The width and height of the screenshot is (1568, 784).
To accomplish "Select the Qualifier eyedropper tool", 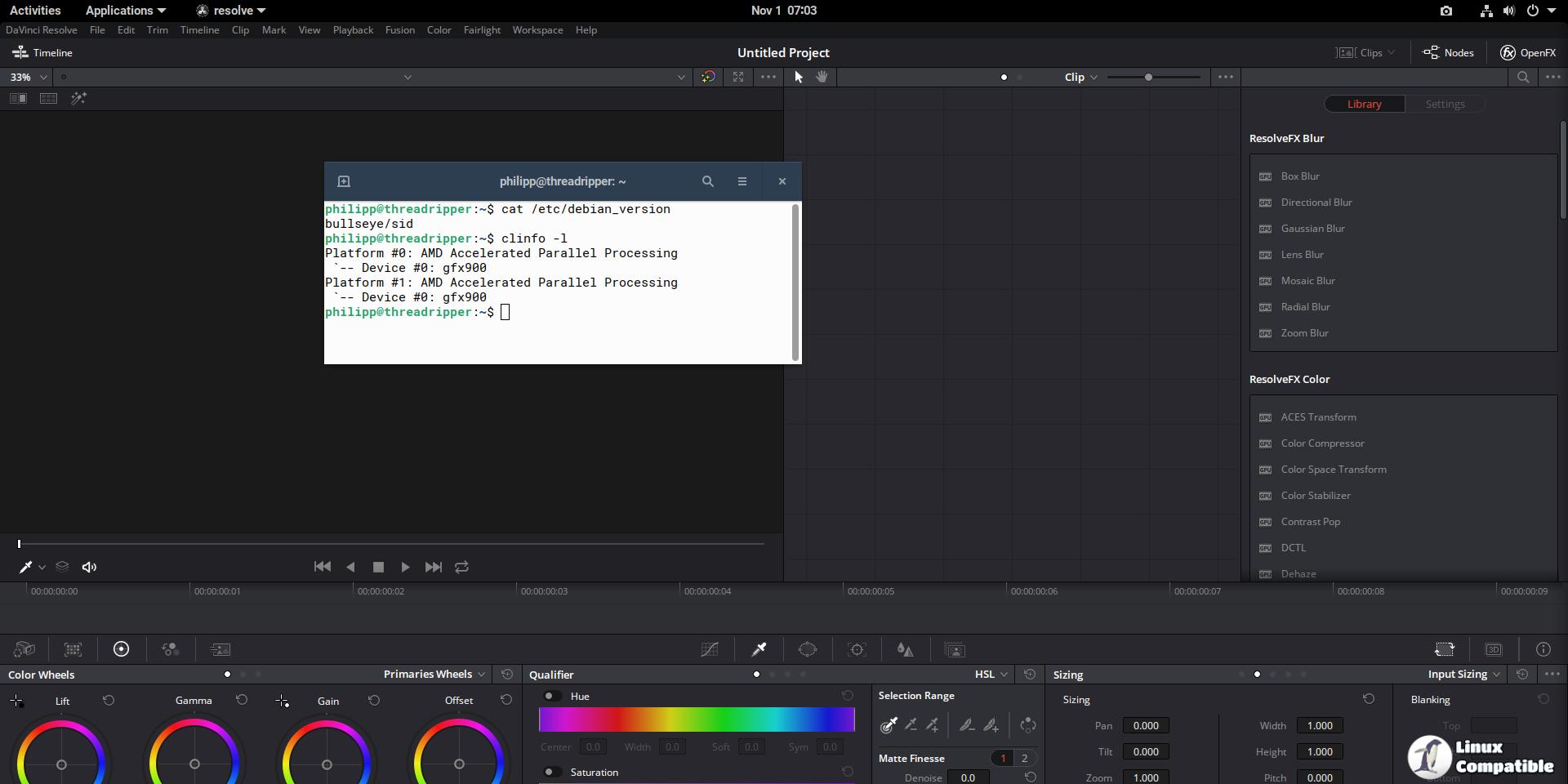I will click(x=759, y=649).
